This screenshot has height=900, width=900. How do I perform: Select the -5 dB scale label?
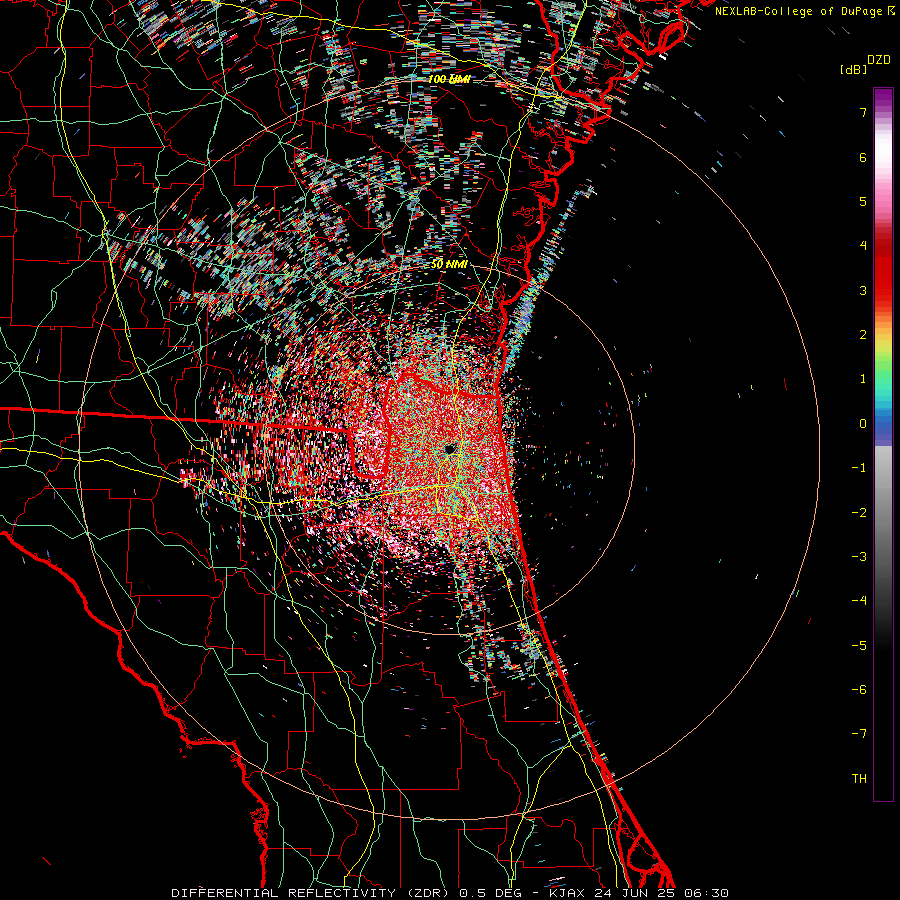coord(859,646)
